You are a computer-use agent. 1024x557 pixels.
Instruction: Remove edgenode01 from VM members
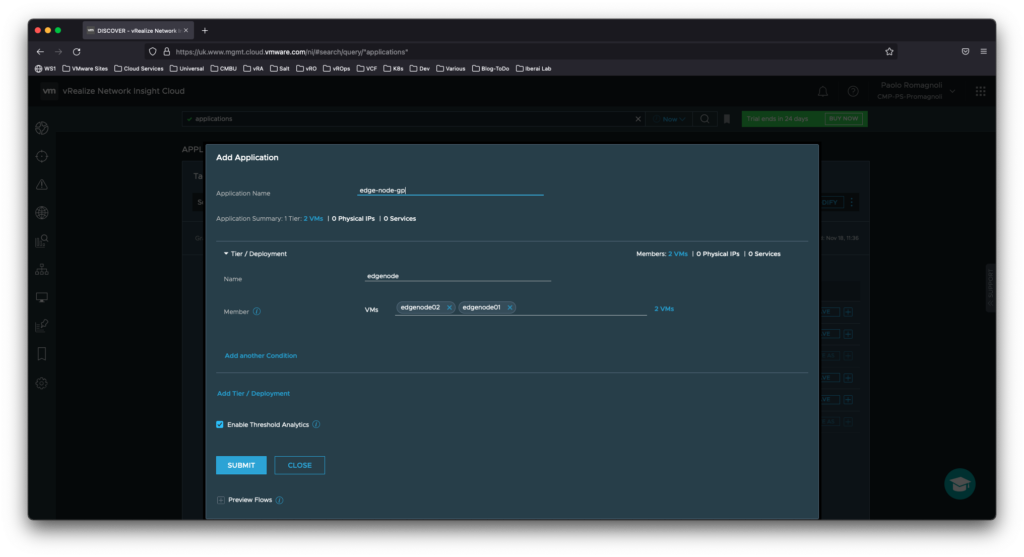[509, 308]
